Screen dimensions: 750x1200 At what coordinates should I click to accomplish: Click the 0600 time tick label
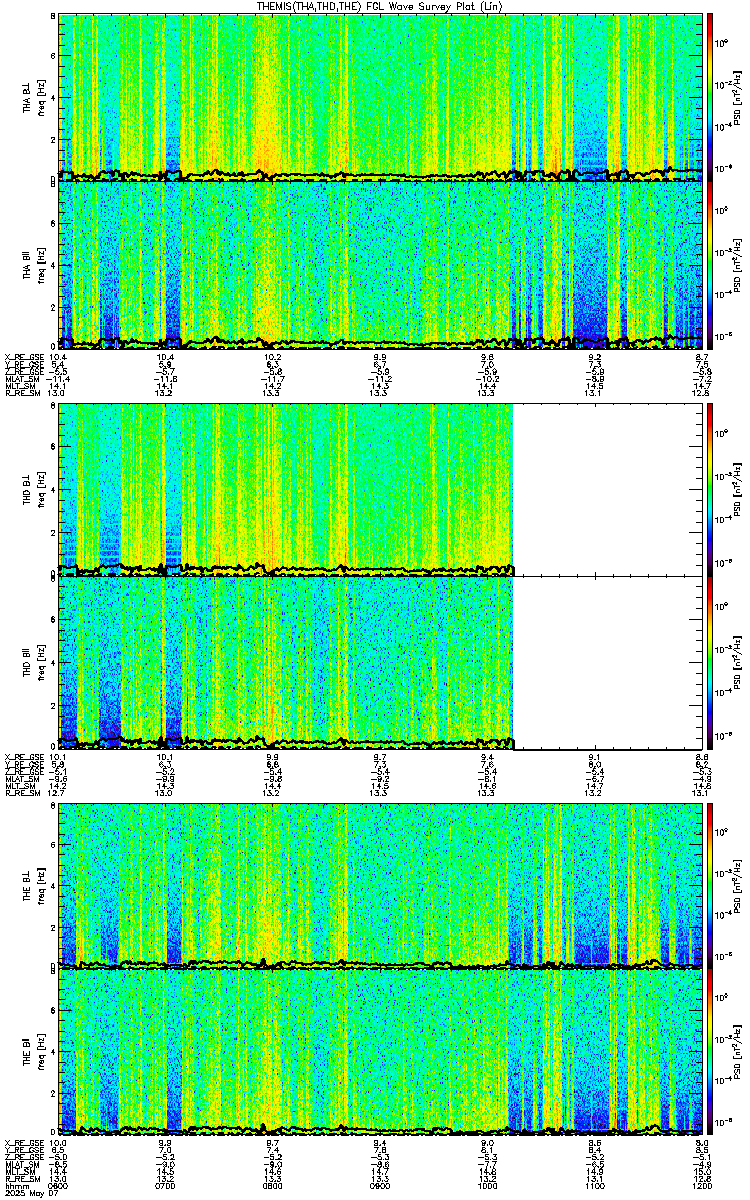[59, 1185]
